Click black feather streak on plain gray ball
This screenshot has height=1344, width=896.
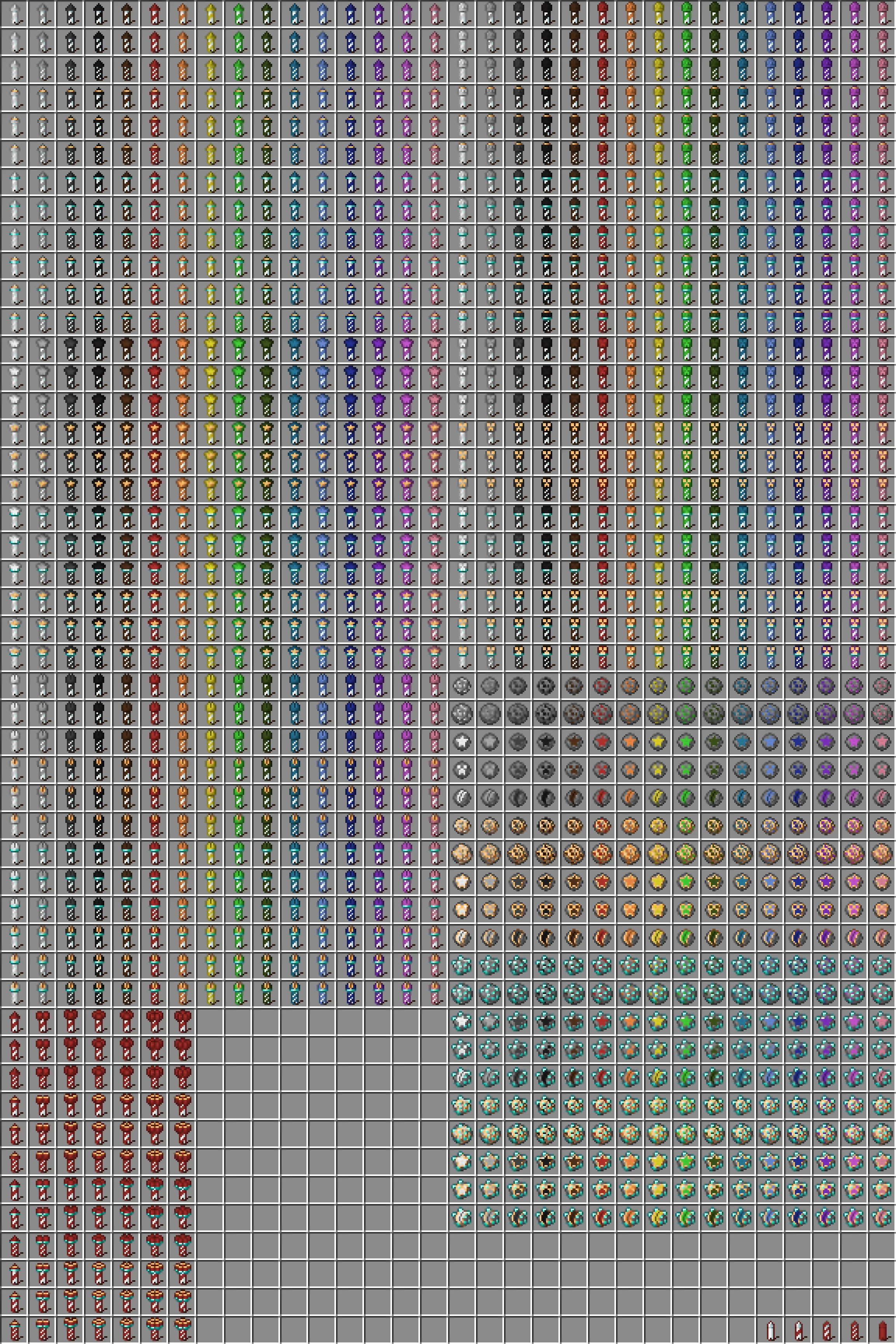546,798
